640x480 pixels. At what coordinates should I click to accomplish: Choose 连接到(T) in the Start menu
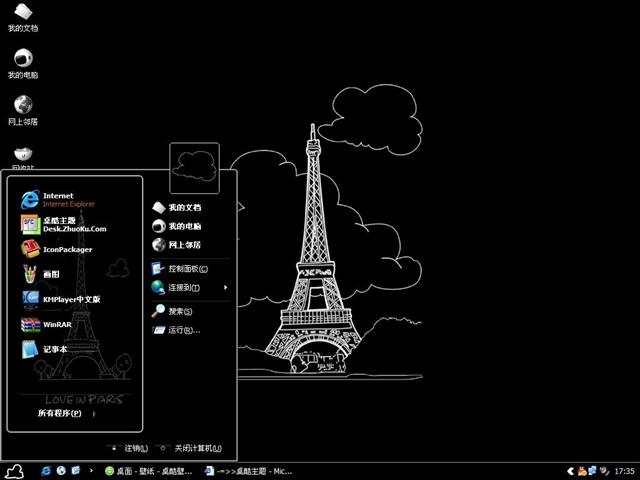point(176,287)
